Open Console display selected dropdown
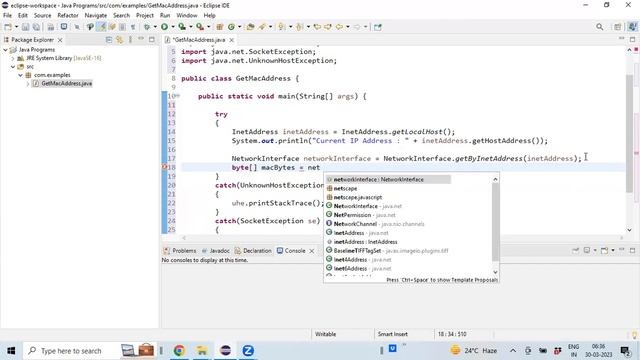Image resolution: width=640 pixels, height=360 pixels. pyautogui.click(x=595, y=250)
